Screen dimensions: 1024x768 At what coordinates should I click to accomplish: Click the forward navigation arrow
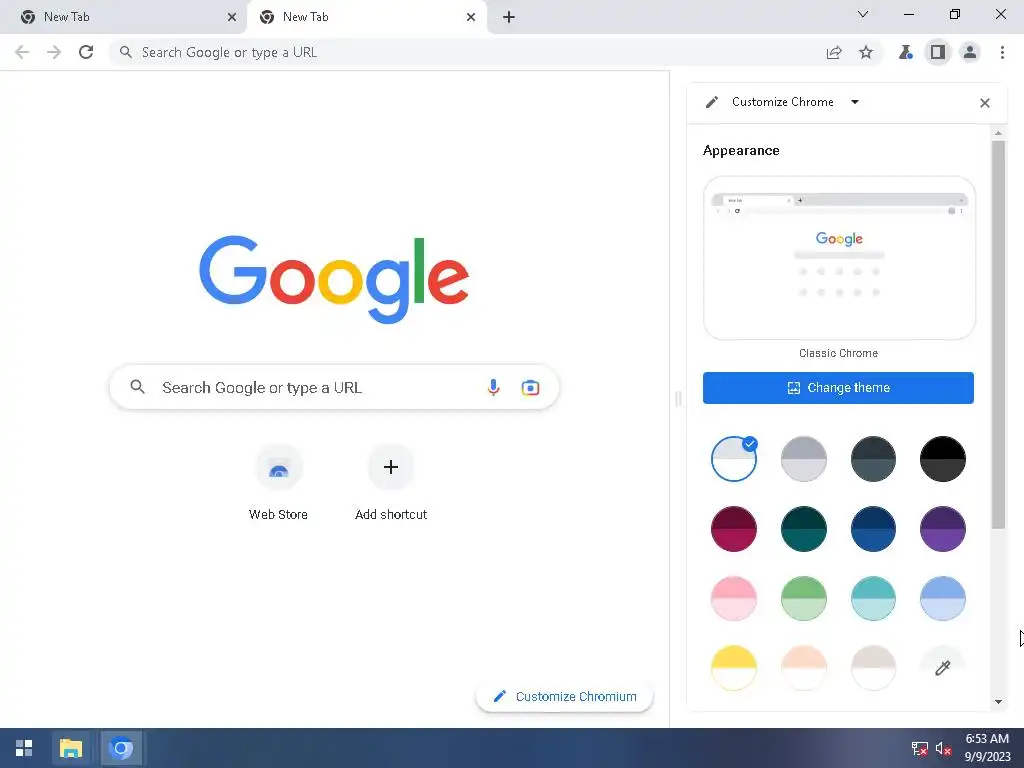click(54, 52)
